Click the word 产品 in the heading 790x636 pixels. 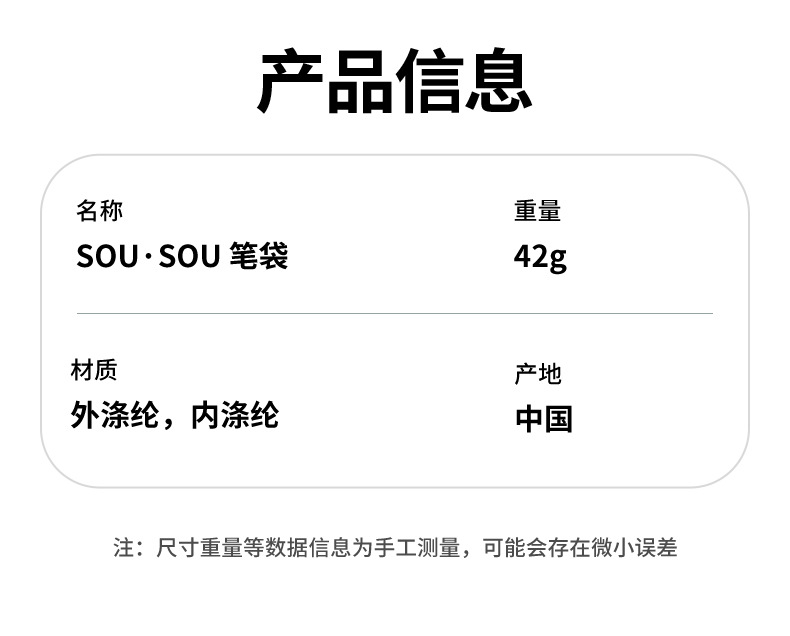(x=326, y=82)
